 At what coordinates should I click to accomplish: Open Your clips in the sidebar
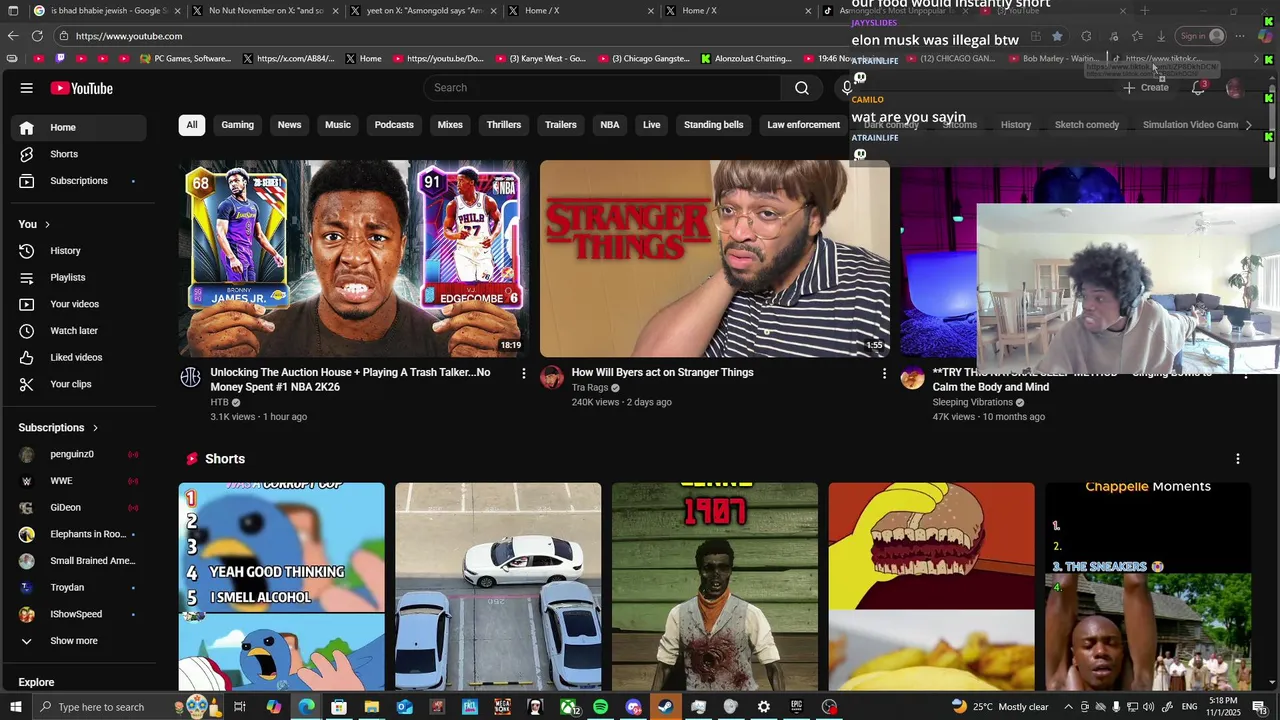tap(79, 384)
